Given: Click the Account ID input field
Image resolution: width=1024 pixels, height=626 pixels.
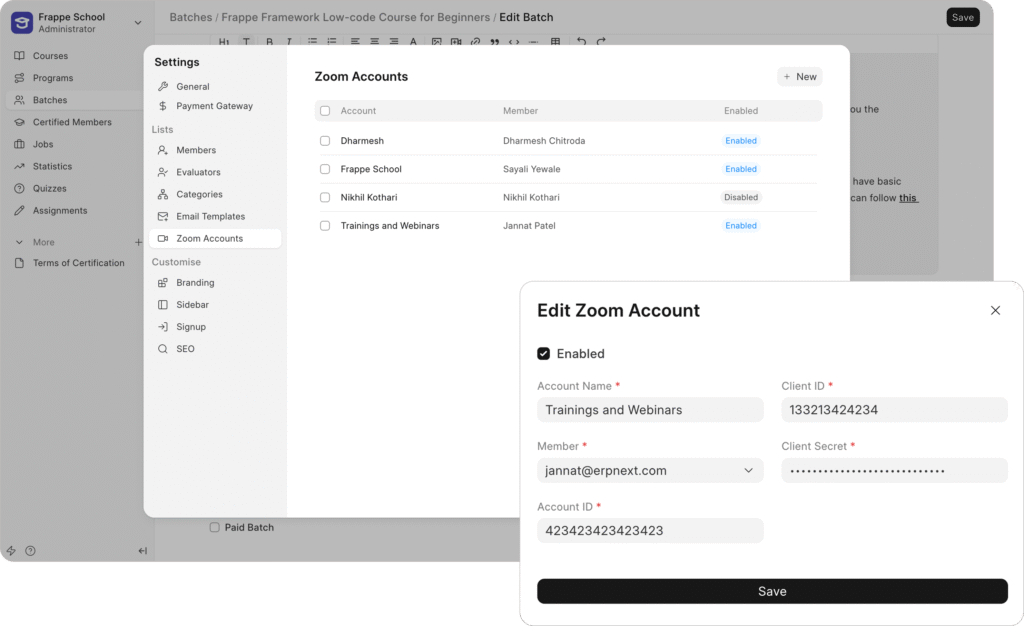Looking at the screenshot, I should pyautogui.click(x=650, y=531).
